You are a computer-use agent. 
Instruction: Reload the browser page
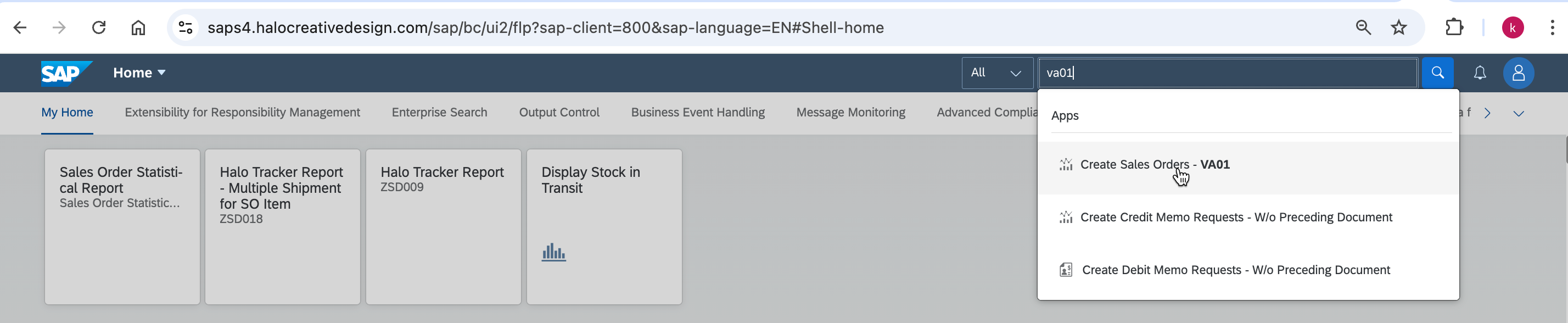point(99,27)
